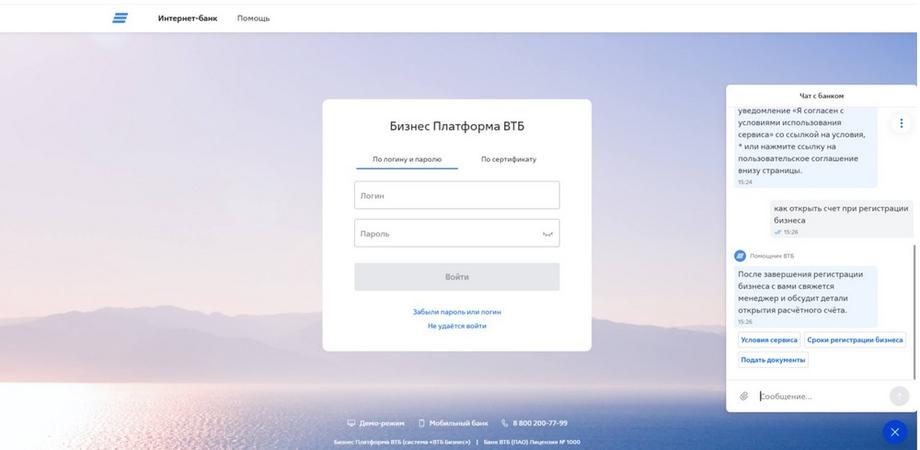
Task: Click the Чат с банком header title
Action: [x=821, y=96]
